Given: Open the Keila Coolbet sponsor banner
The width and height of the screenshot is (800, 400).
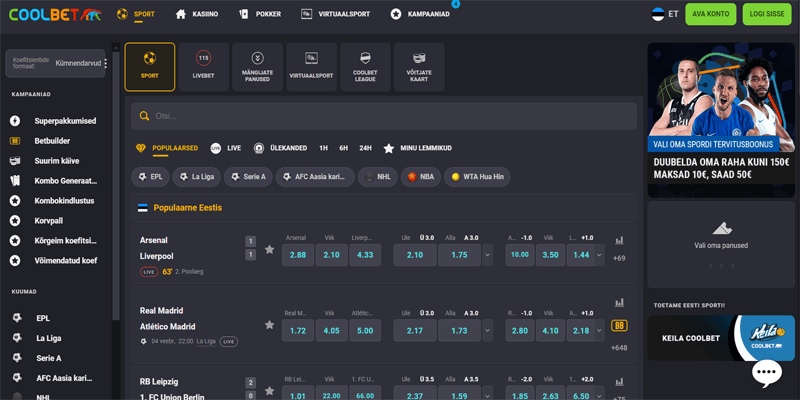Looking at the screenshot, I should (x=721, y=338).
